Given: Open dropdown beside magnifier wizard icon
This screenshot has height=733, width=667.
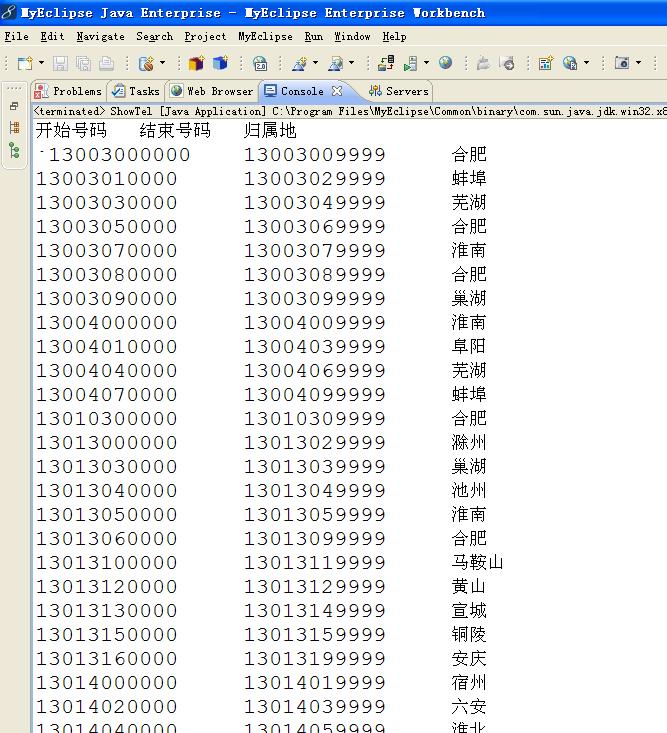Looking at the screenshot, I should [x=351, y=62].
